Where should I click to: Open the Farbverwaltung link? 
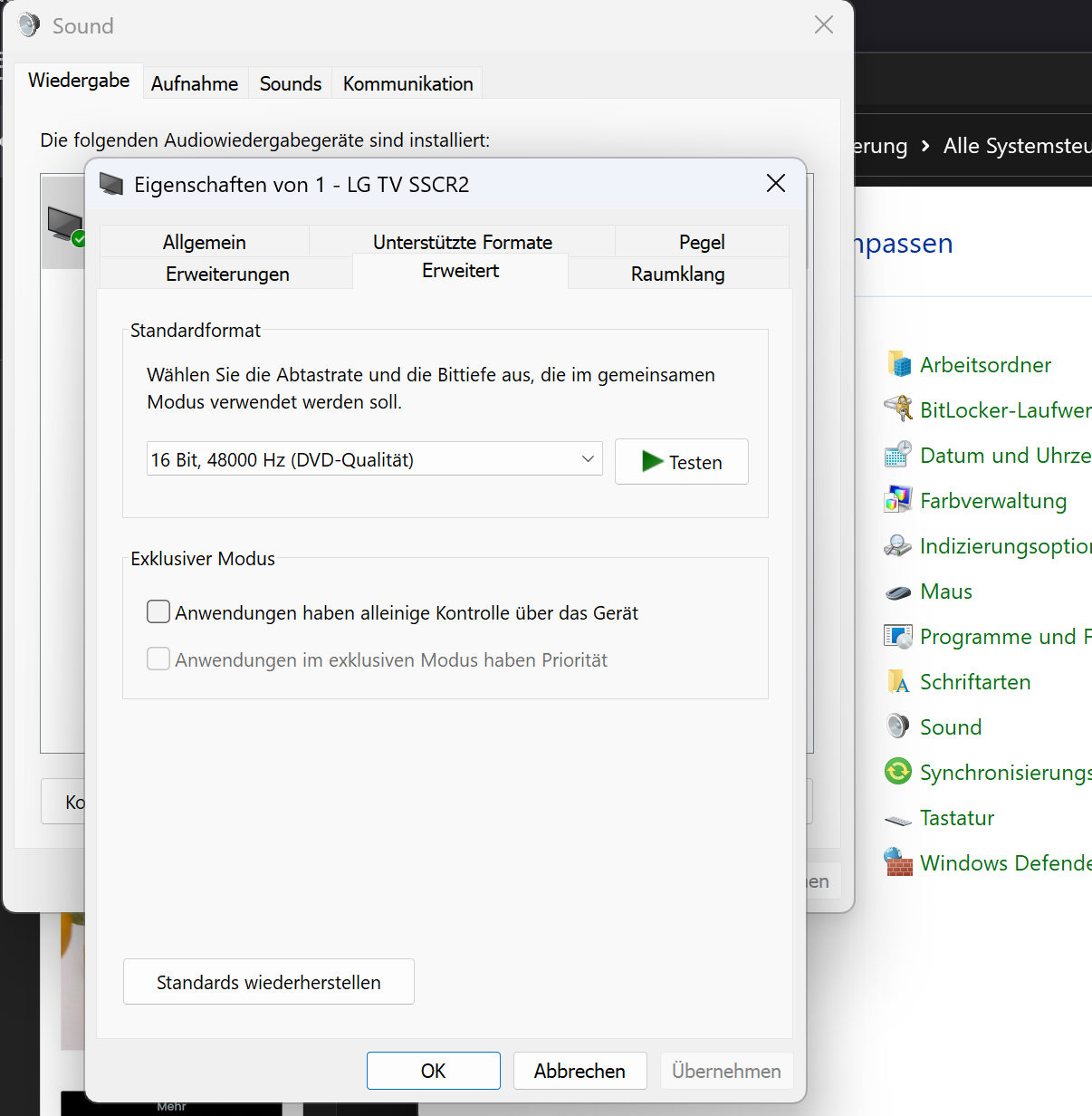993,501
